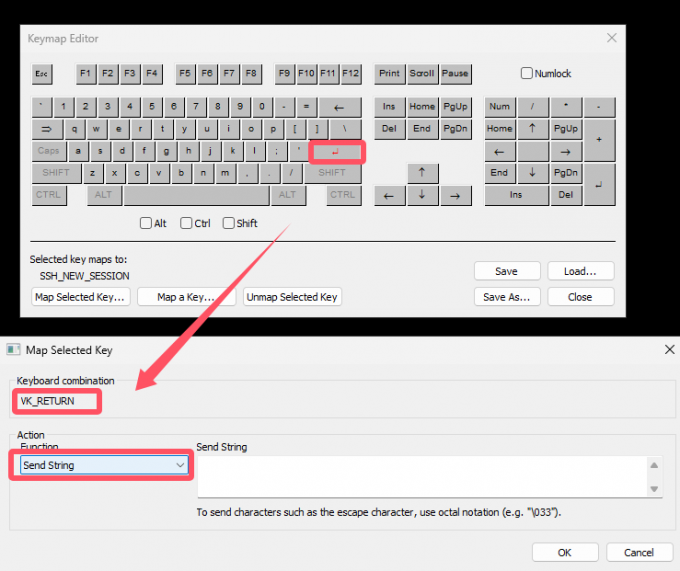Click Send String scrollbar up arrow
680x571 pixels.
pyautogui.click(x=654, y=465)
